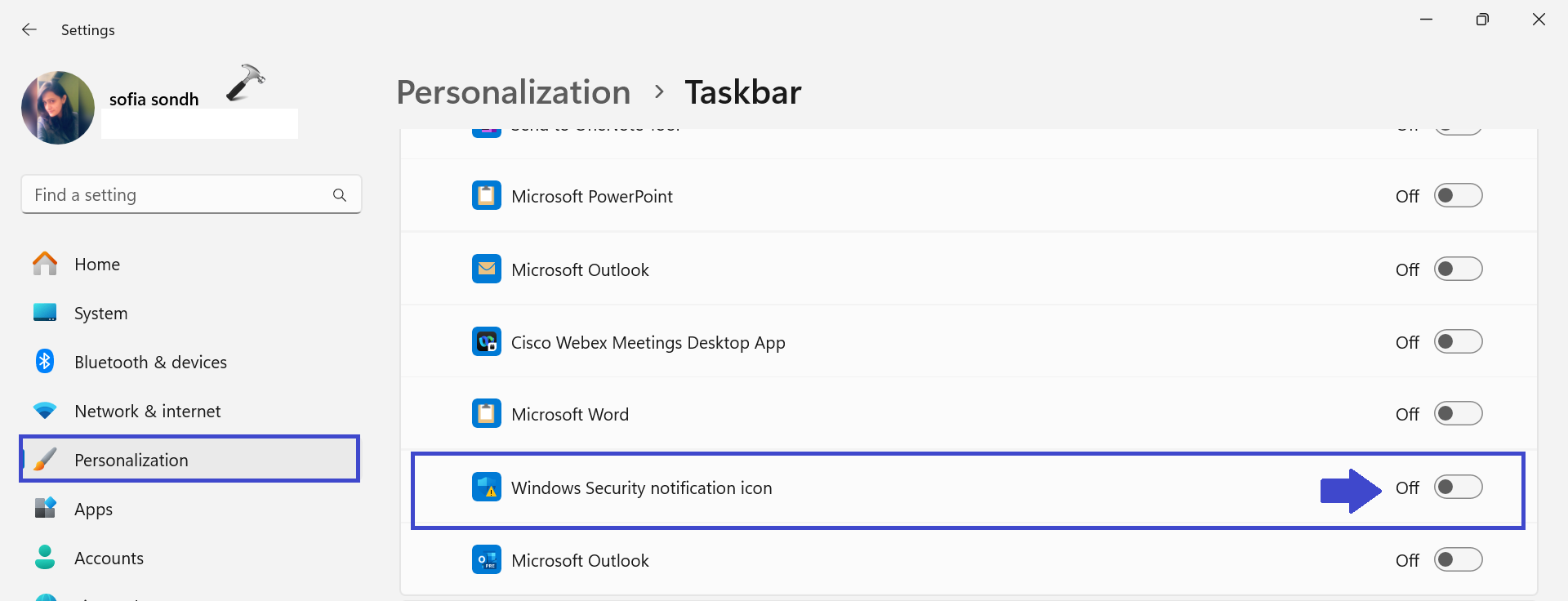Open the System settings category

[x=100, y=314]
